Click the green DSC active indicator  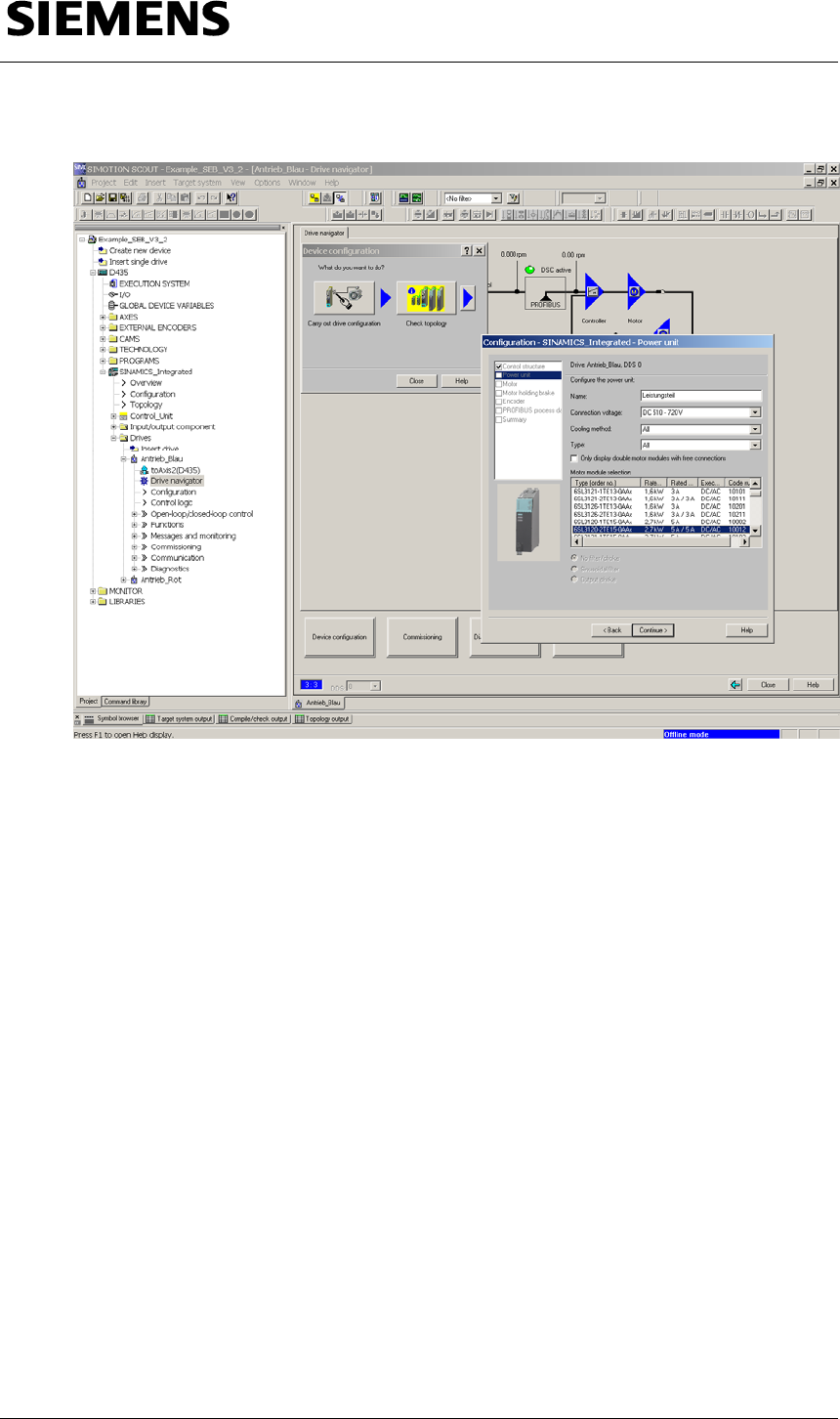click(x=529, y=269)
